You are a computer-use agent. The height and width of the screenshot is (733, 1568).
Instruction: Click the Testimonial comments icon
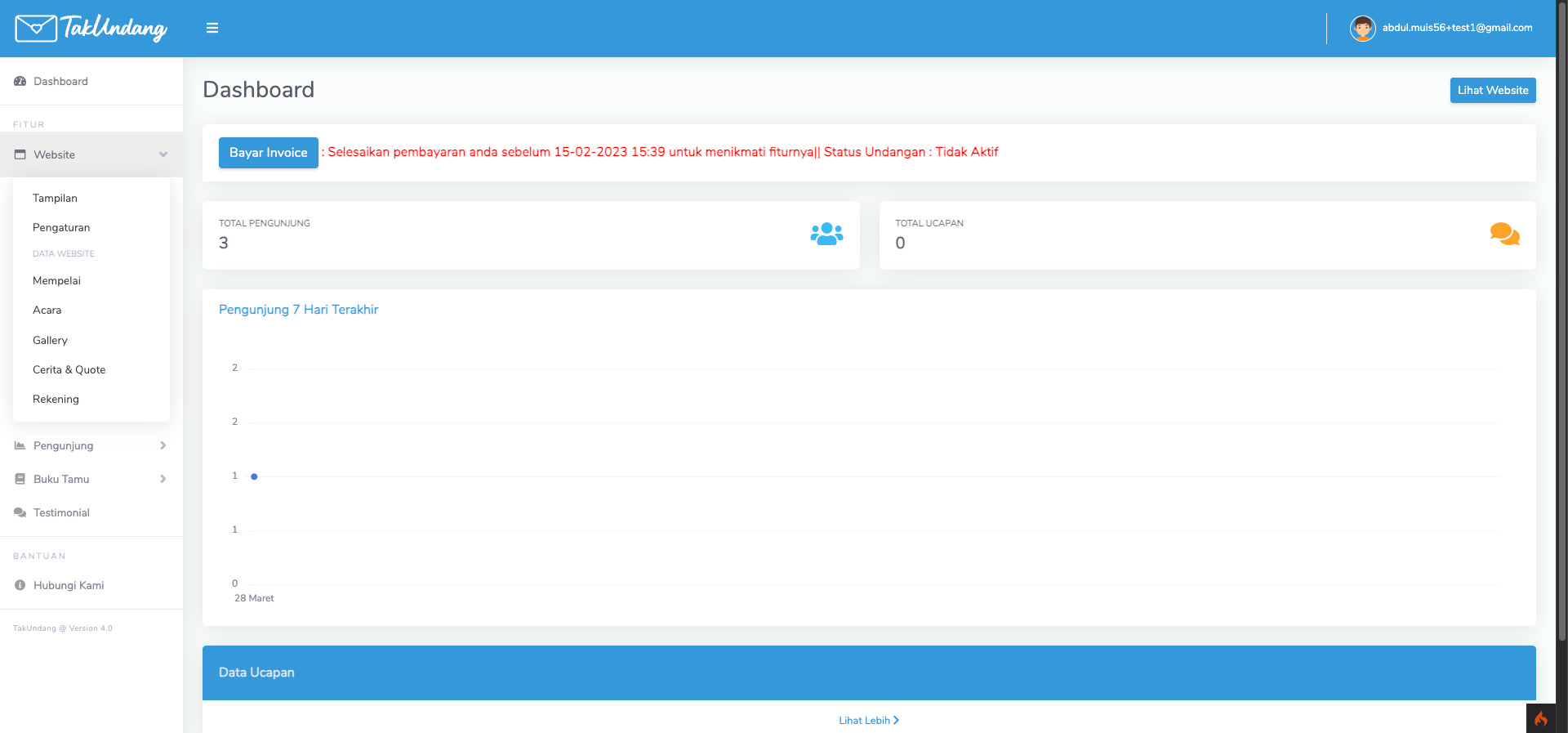click(20, 512)
